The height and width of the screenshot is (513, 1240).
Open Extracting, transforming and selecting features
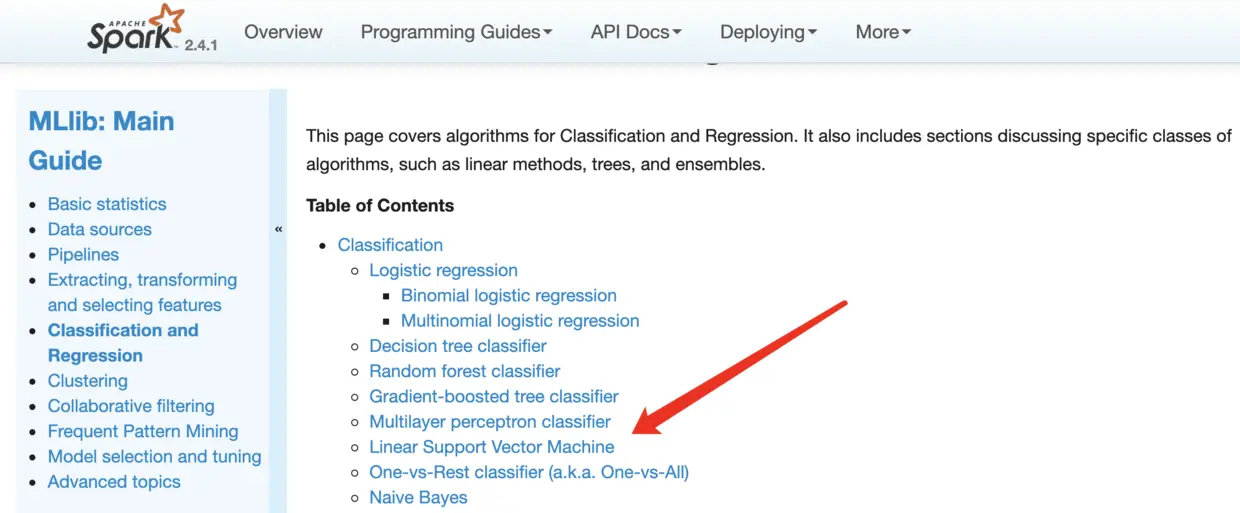click(142, 292)
